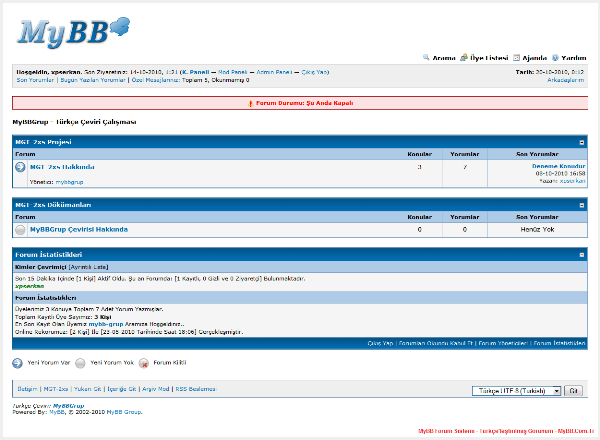This screenshot has height=440, width=600.
Task: Open the RSS Beslemesi footer link
Action: click(x=195, y=388)
